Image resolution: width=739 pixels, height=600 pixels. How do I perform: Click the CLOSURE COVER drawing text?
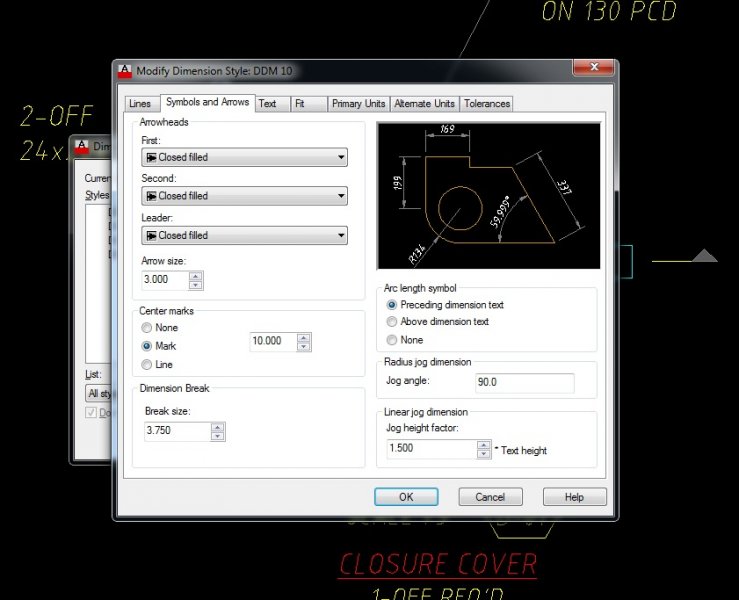pyautogui.click(x=438, y=564)
